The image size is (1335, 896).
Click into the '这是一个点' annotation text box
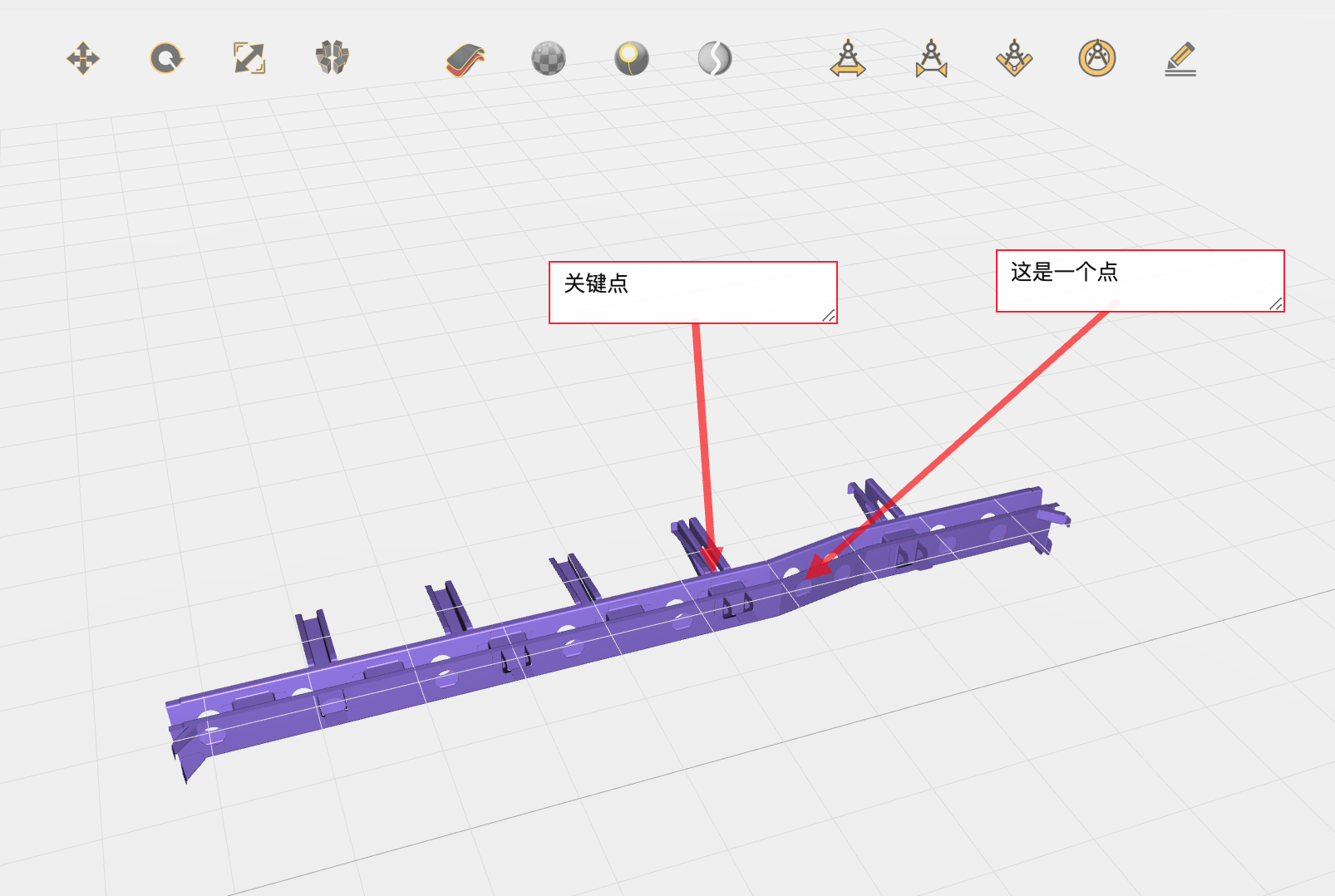[x=1139, y=281]
